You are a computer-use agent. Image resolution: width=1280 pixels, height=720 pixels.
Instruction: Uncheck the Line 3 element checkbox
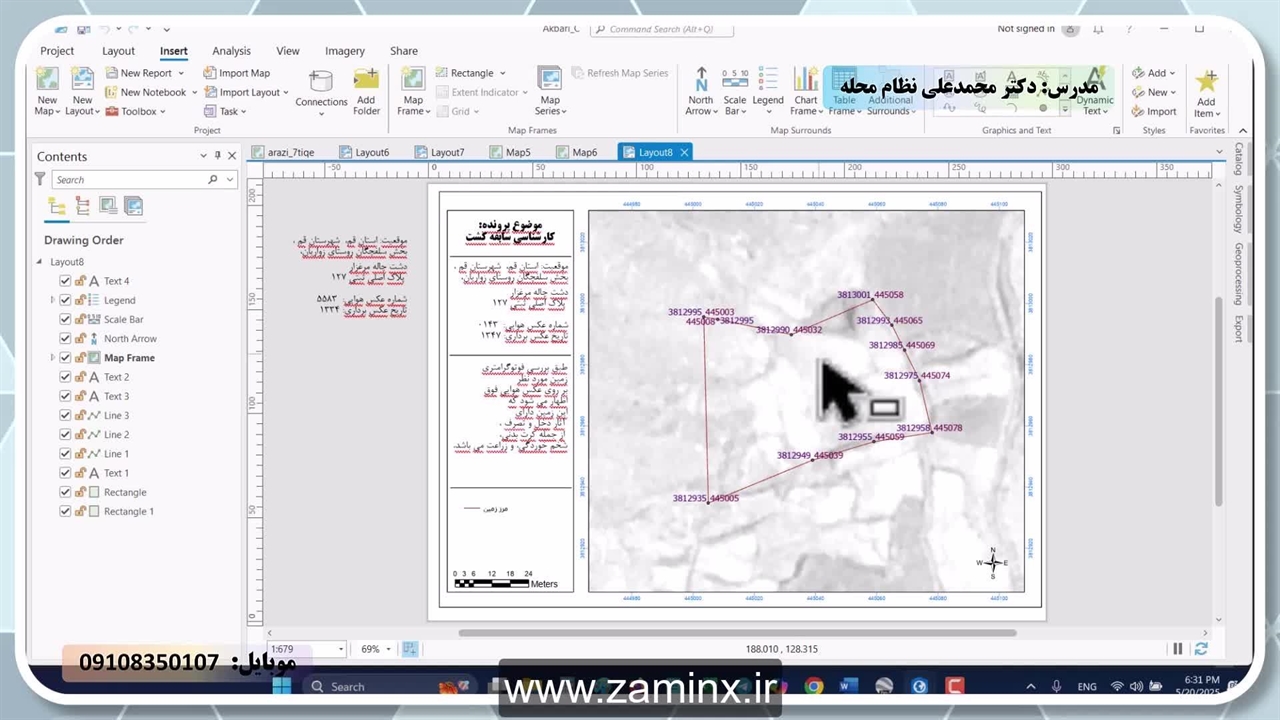[65, 415]
